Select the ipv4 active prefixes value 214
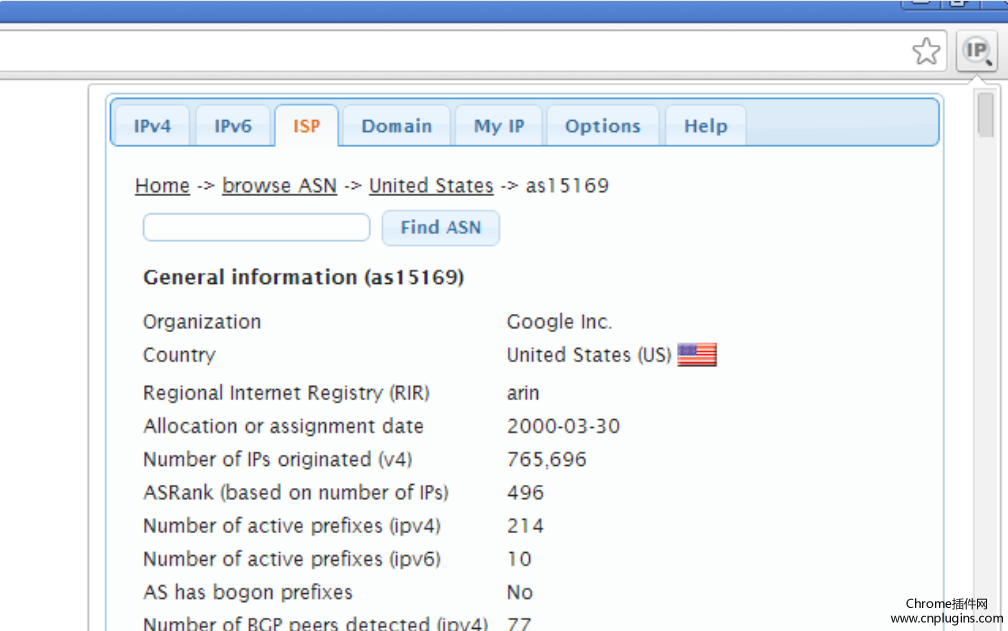The width and height of the screenshot is (1008, 631). point(525,526)
